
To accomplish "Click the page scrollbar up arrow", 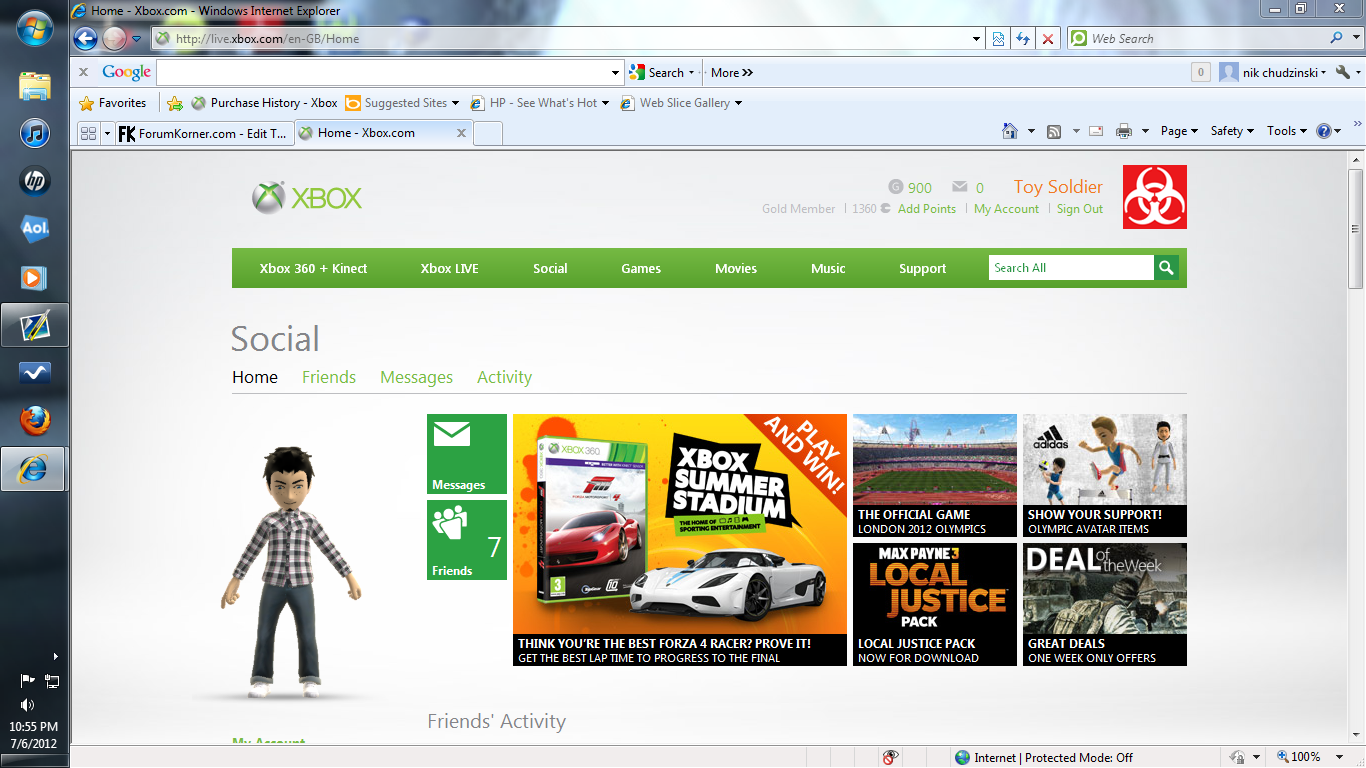I will pyautogui.click(x=1356, y=160).
